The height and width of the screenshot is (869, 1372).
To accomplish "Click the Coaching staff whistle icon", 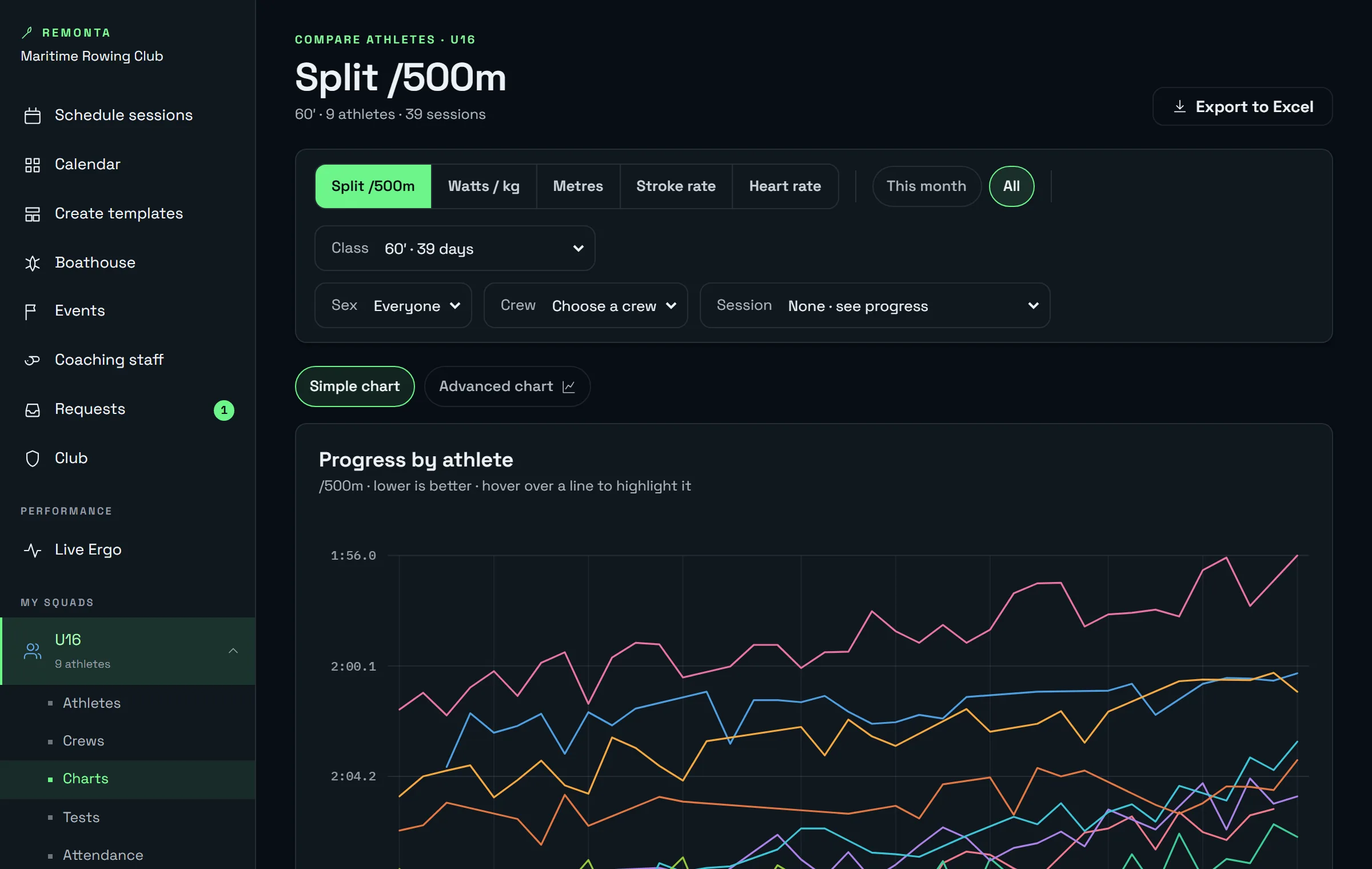I will 33,360.
